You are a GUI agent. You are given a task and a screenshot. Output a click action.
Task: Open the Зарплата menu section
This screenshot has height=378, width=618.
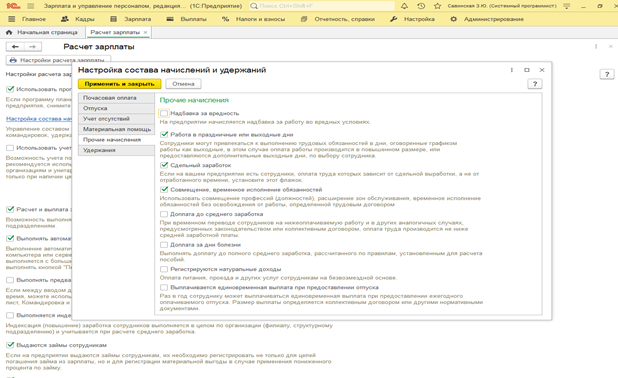tap(138, 19)
